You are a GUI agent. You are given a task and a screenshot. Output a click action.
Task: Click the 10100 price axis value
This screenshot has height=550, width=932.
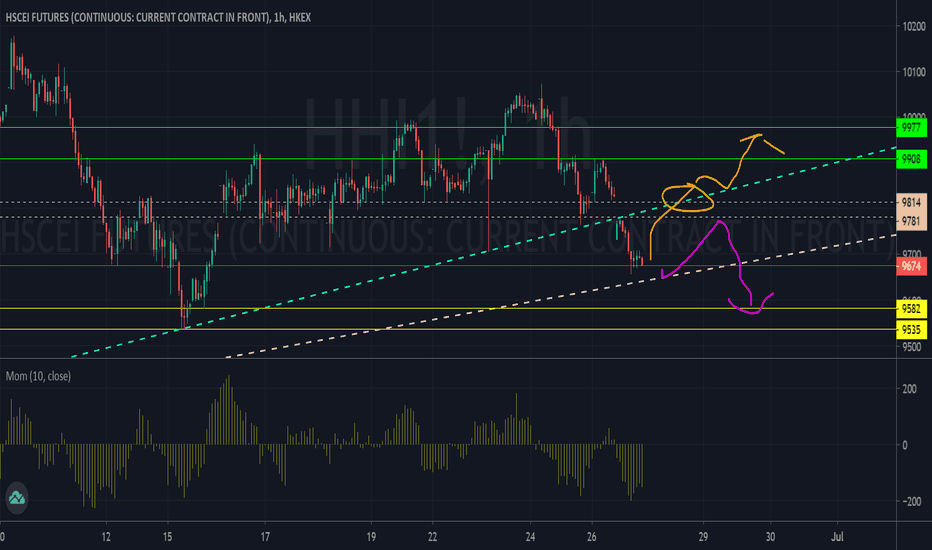point(914,72)
